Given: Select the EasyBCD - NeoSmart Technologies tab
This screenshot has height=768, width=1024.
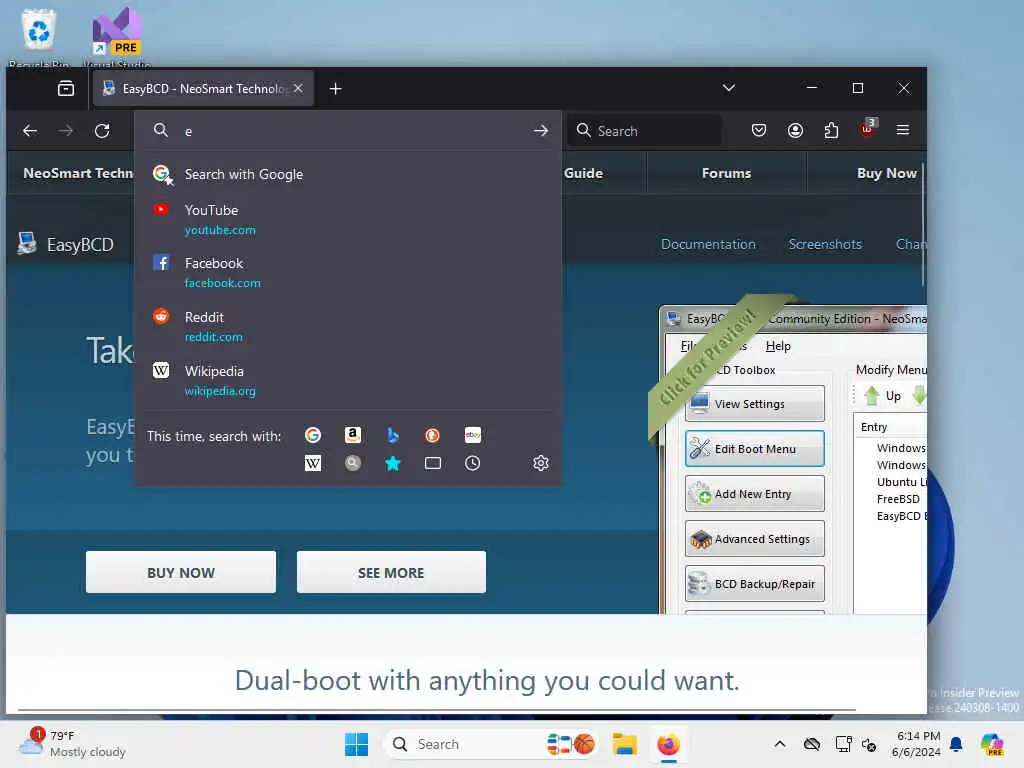Looking at the screenshot, I should [x=203, y=88].
